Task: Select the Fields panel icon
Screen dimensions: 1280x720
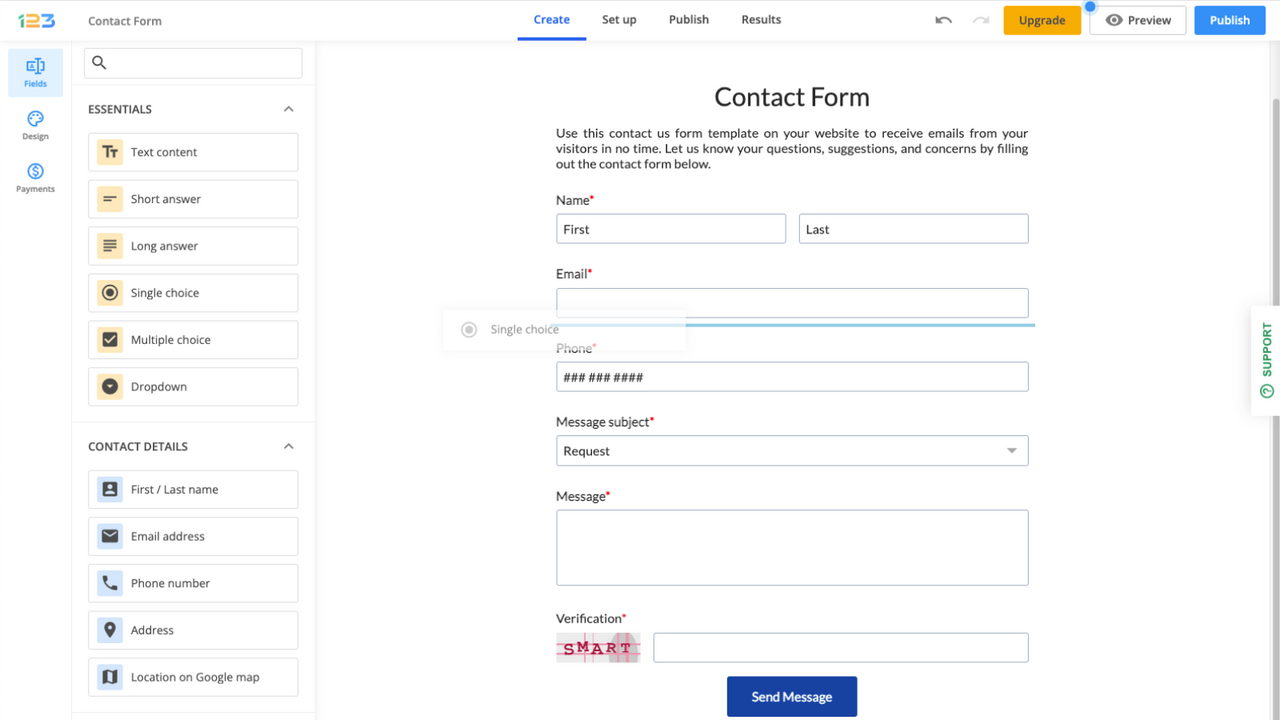Action: tap(35, 72)
